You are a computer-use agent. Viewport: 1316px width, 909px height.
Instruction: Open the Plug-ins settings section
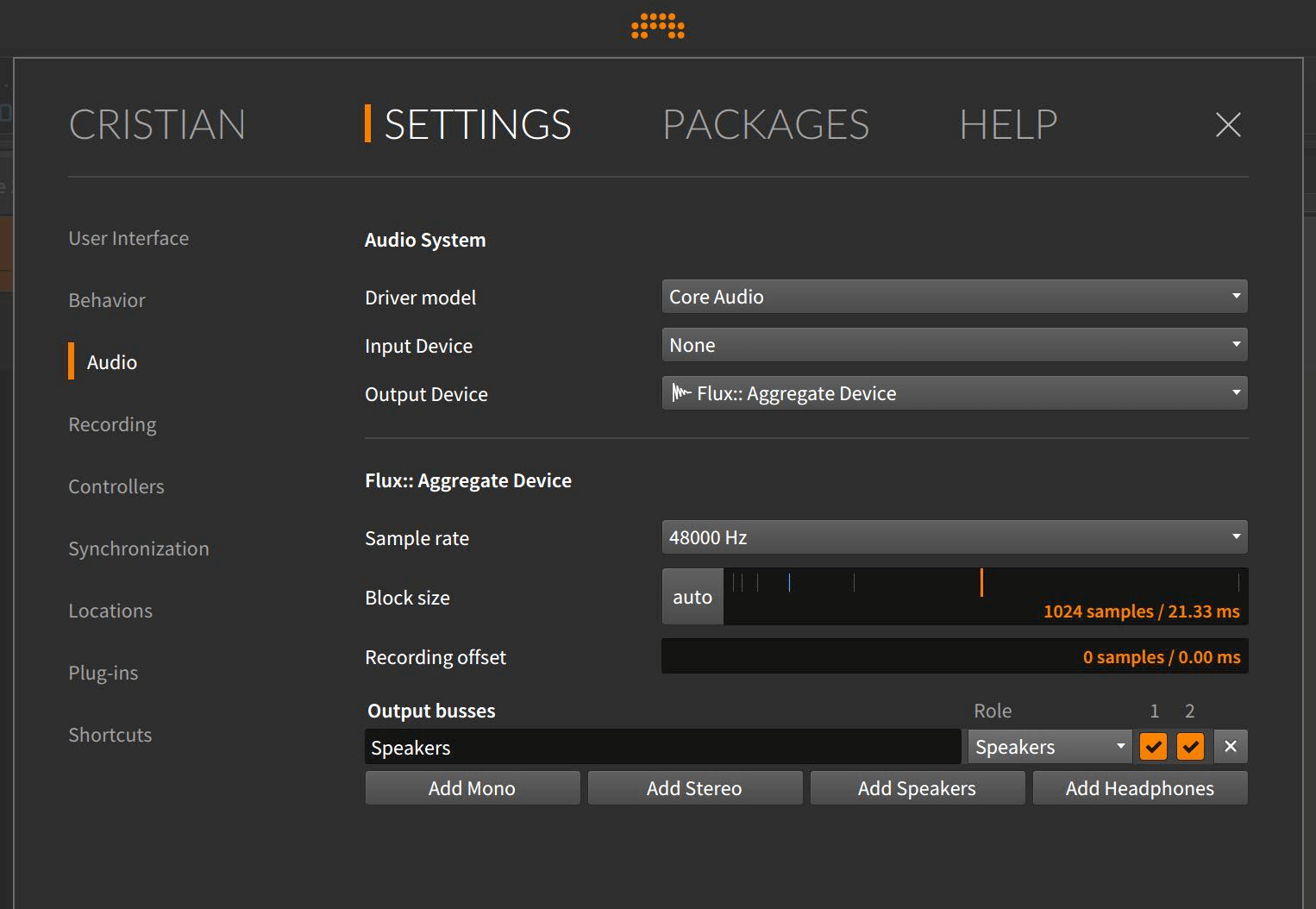pos(103,673)
